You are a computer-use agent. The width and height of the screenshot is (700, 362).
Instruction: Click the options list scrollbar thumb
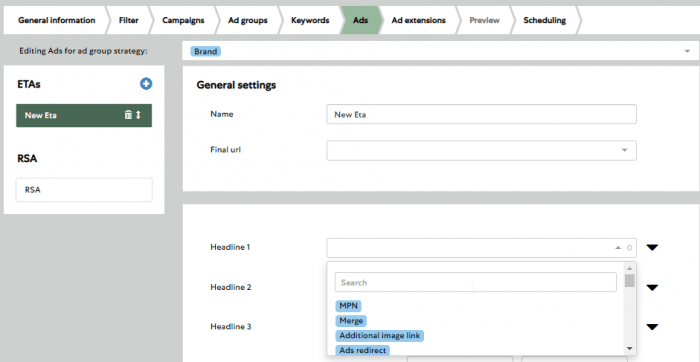click(629, 281)
